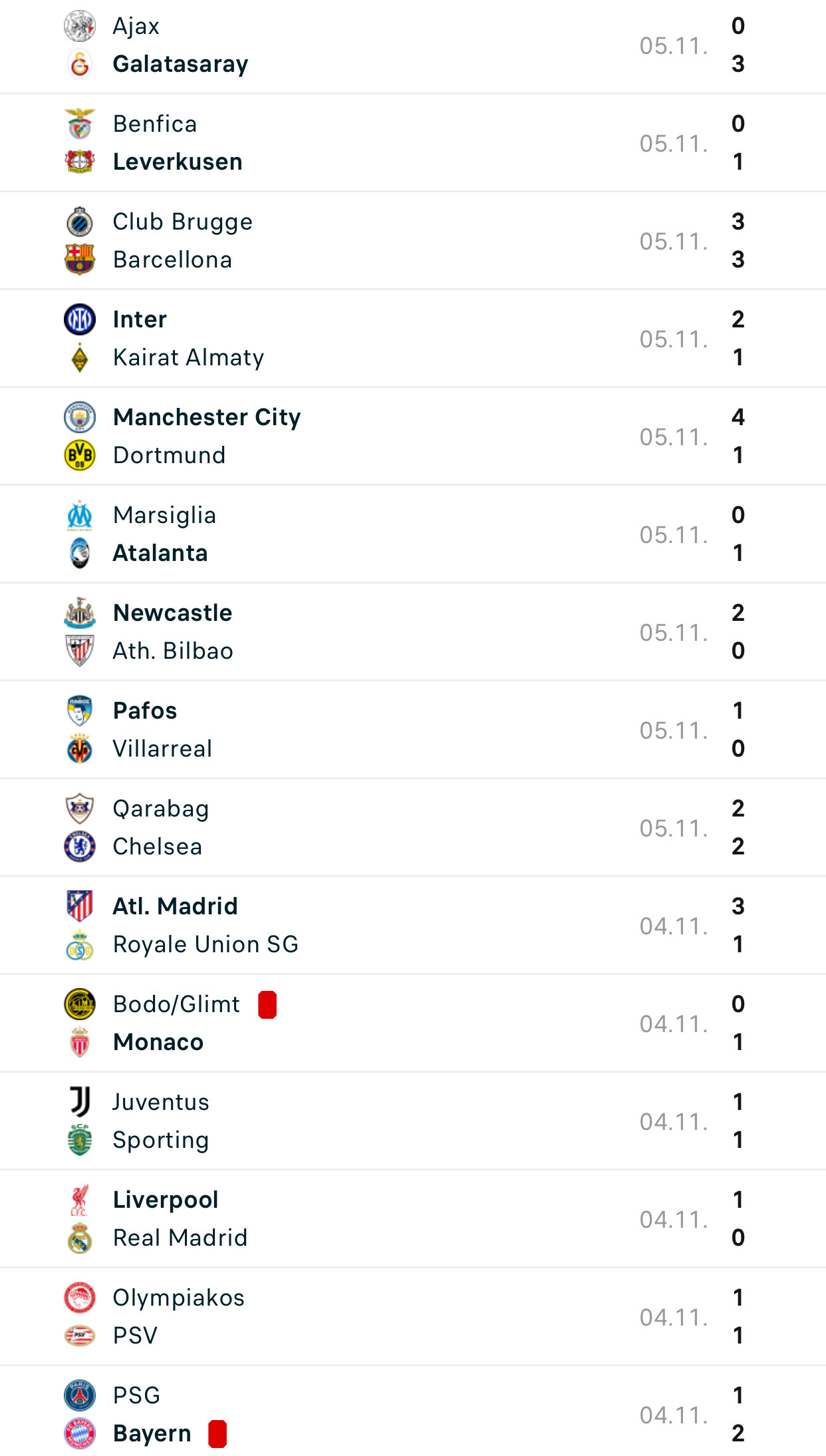Tap the Juventus logo icon
The image size is (826, 1456).
(x=80, y=1102)
